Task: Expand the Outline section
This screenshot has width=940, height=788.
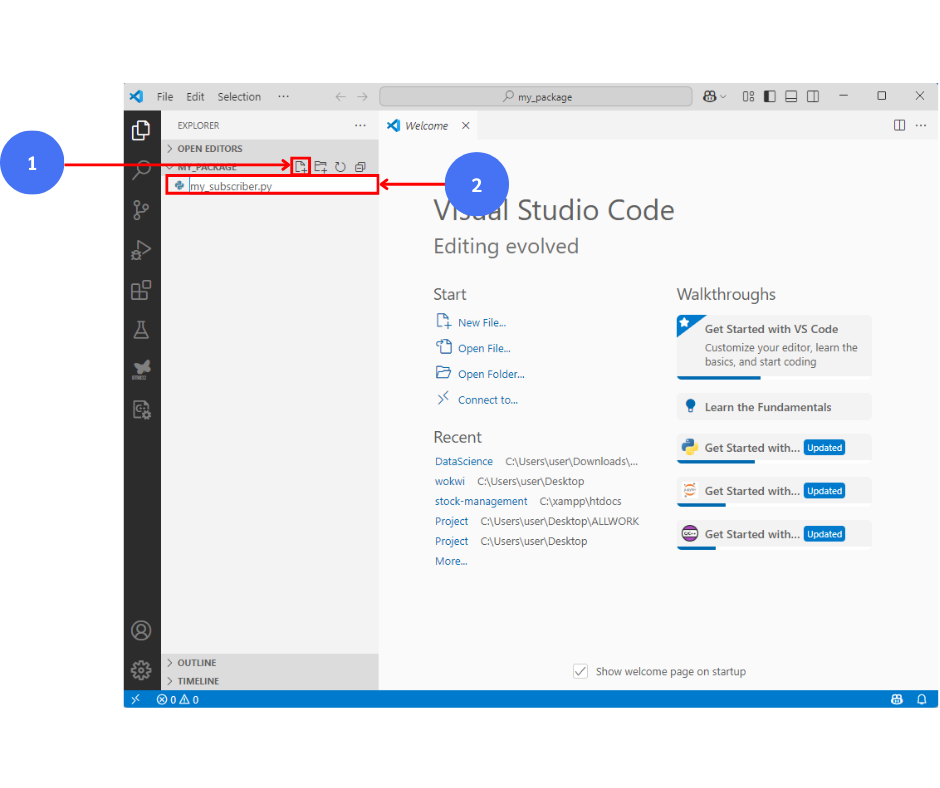Action: click(196, 662)
